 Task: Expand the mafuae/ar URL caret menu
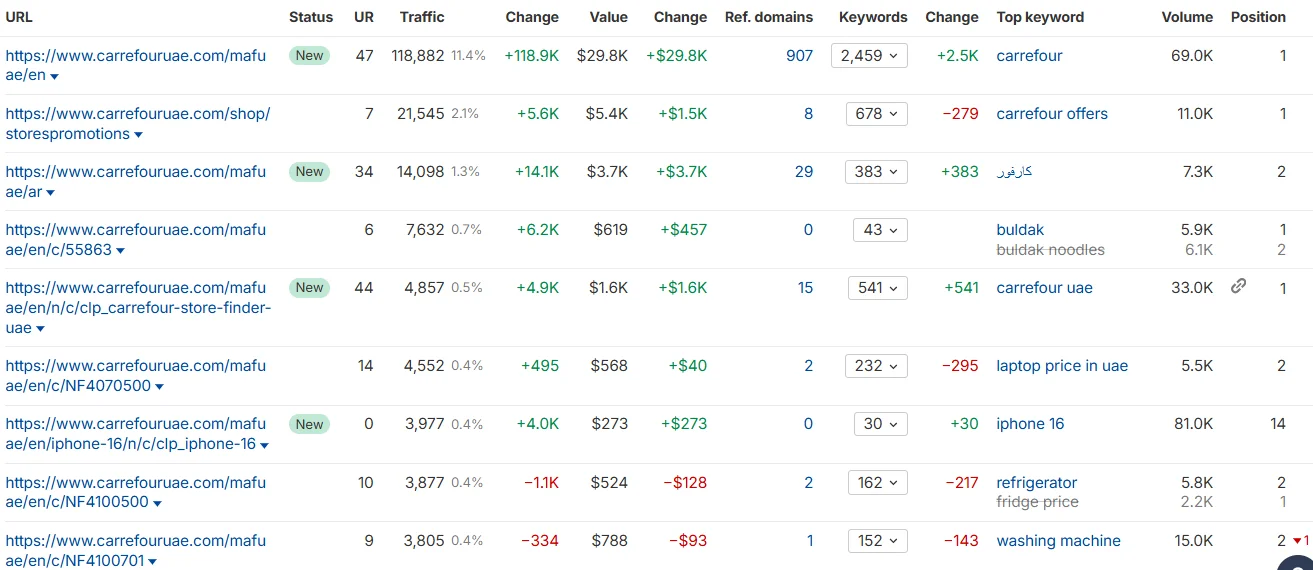pos(50,193)
